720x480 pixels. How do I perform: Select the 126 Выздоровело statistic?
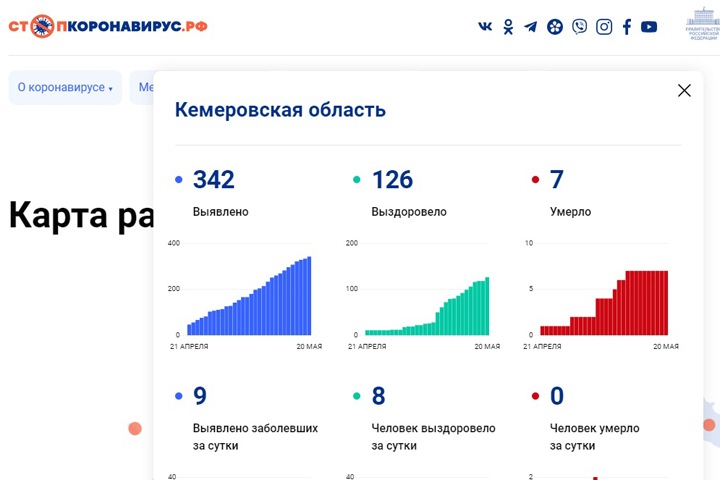coord(392,180)
